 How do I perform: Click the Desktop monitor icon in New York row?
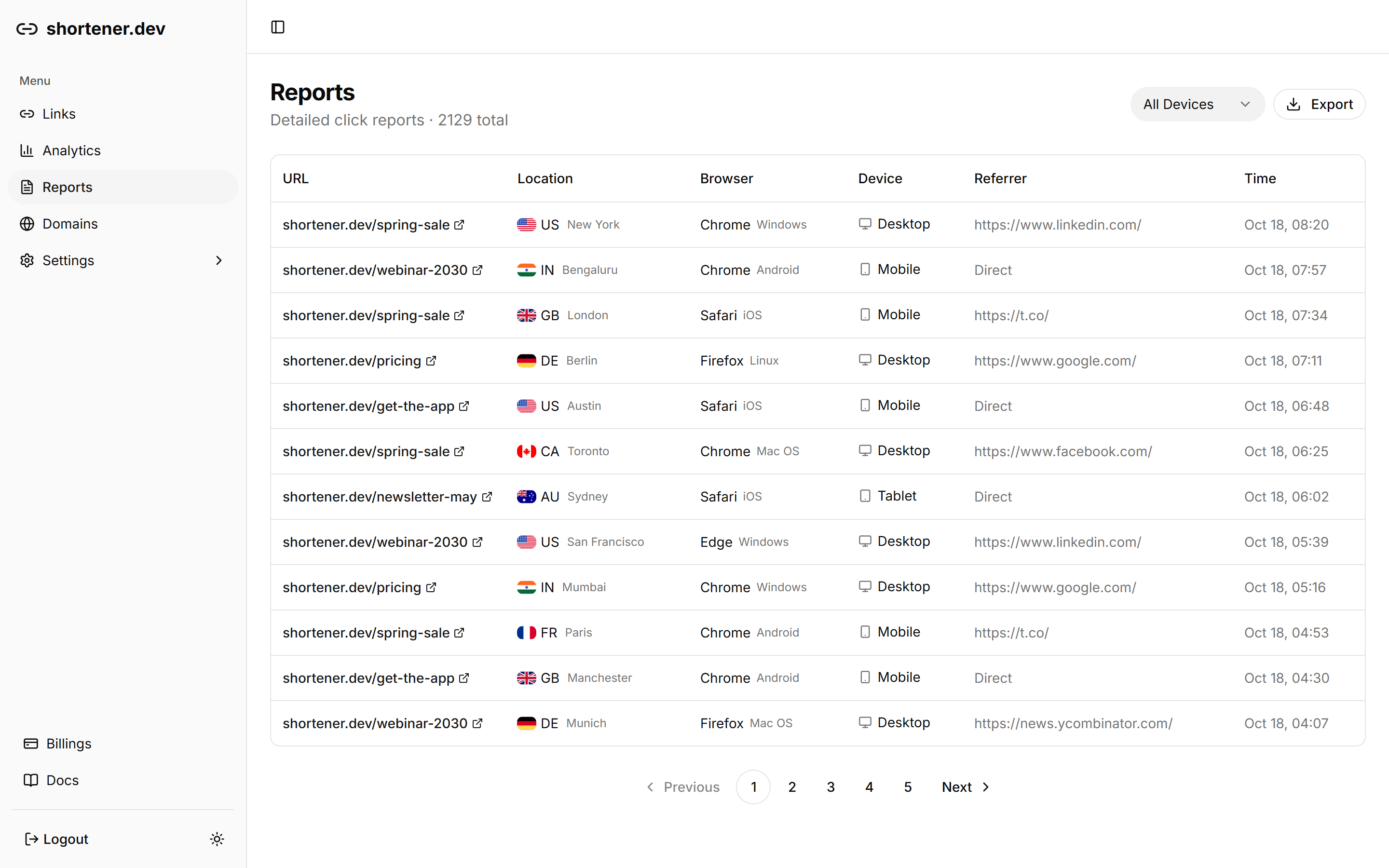[x=865, y=224]
